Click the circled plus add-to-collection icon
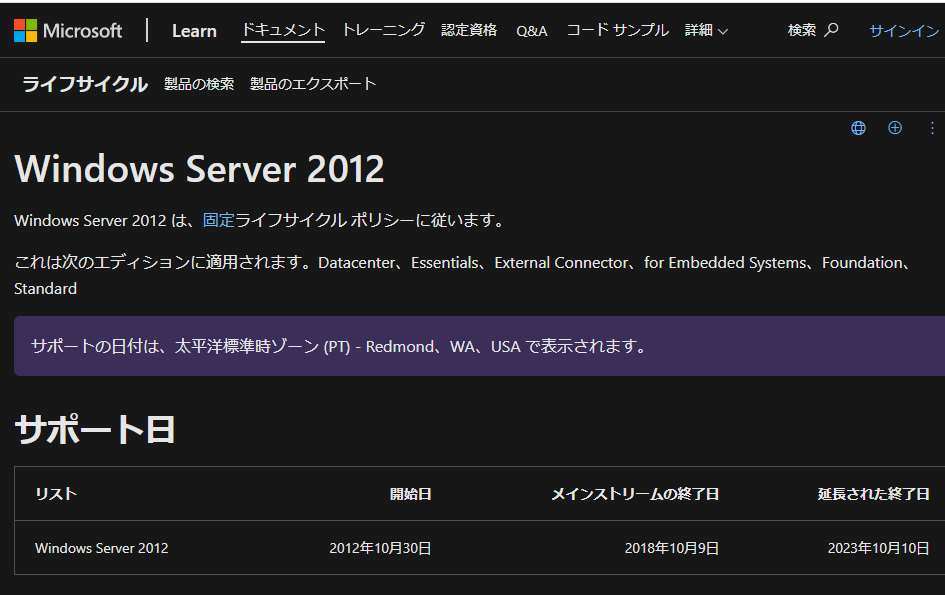The height and width of the screenshot is (595, 945). click(895, 128)
